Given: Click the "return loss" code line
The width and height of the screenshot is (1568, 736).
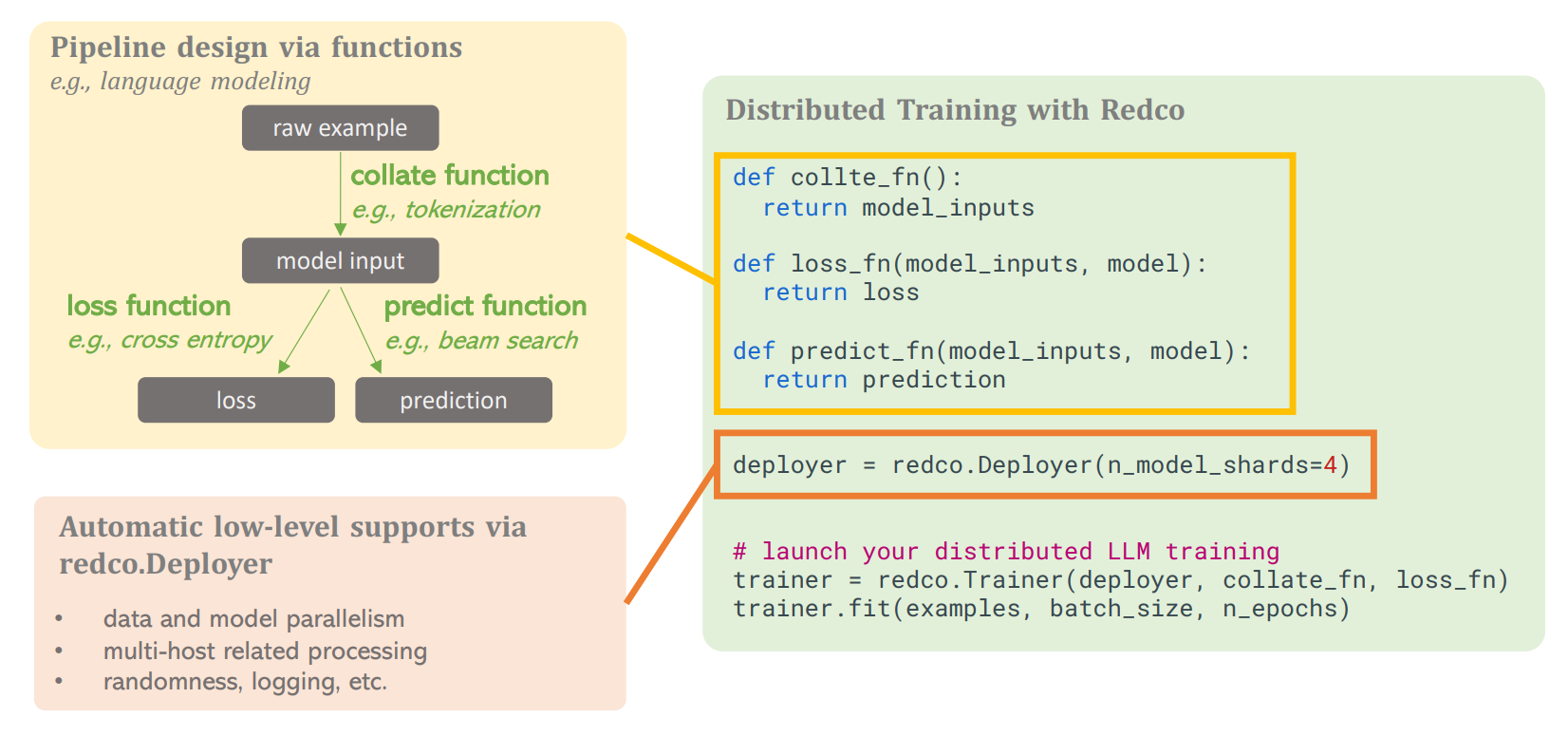Looking at the screenshot, I should click(841, 293).
